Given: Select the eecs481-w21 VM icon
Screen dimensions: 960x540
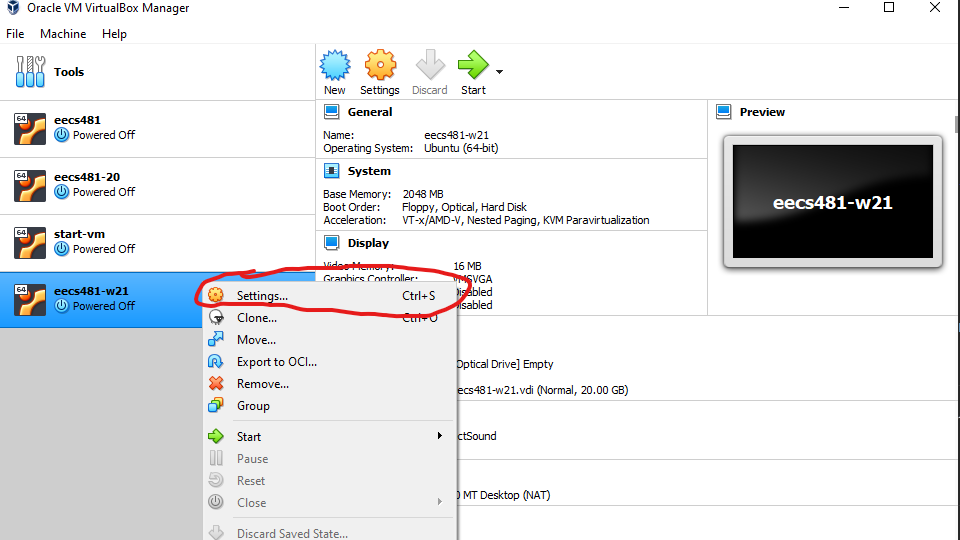Looking at the screenshot, I should click(x=30, y=299).
